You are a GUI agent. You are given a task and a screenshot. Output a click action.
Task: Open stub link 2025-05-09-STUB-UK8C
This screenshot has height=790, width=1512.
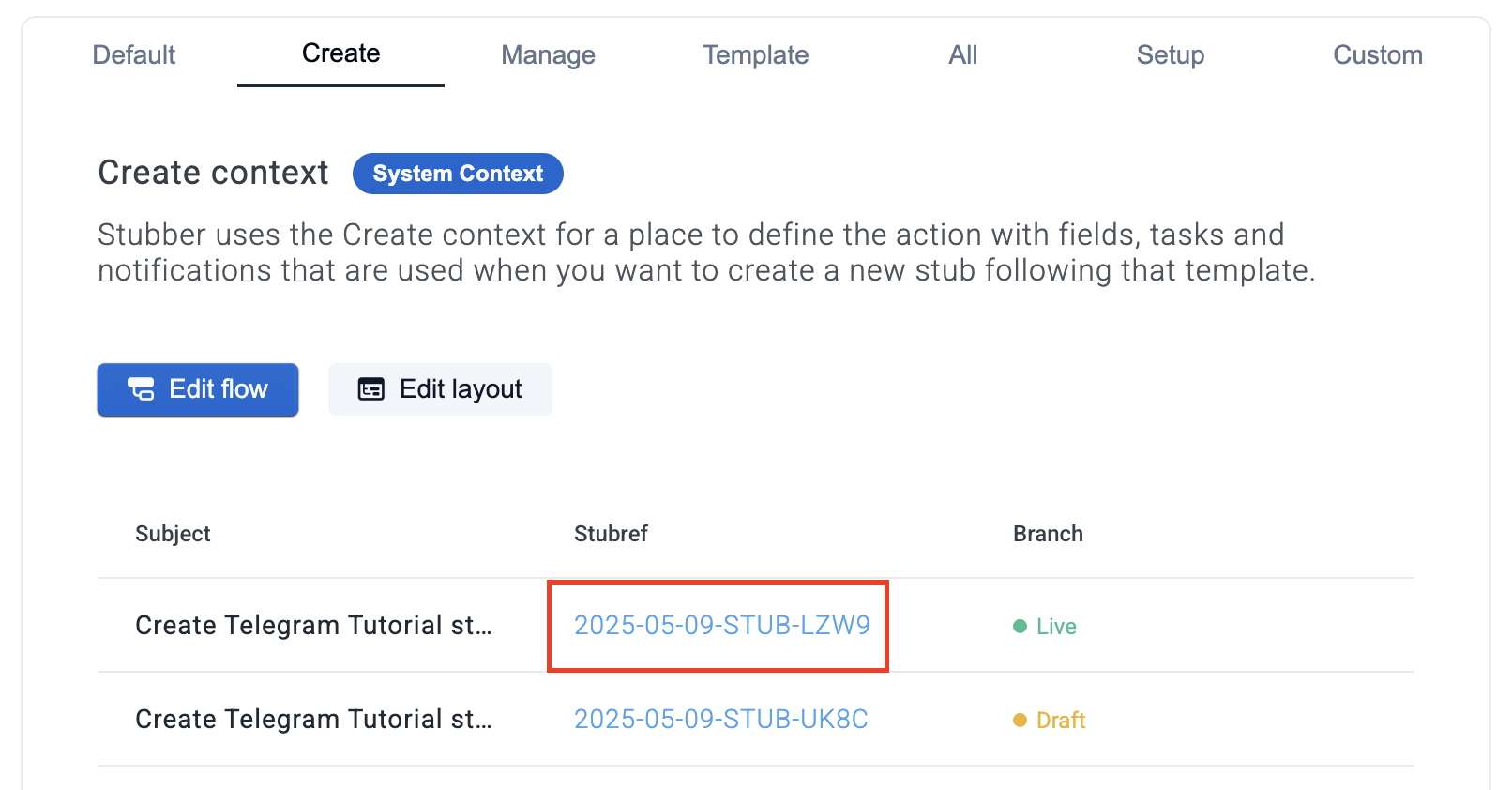point(721,719)
